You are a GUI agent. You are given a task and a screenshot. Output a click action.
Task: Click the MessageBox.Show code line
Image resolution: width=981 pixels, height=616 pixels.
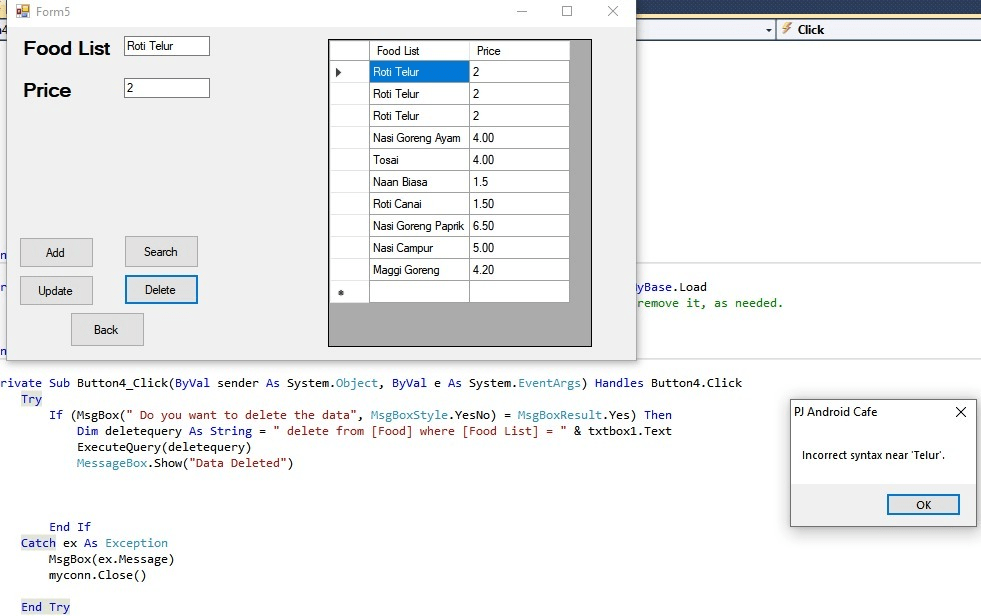185,463
